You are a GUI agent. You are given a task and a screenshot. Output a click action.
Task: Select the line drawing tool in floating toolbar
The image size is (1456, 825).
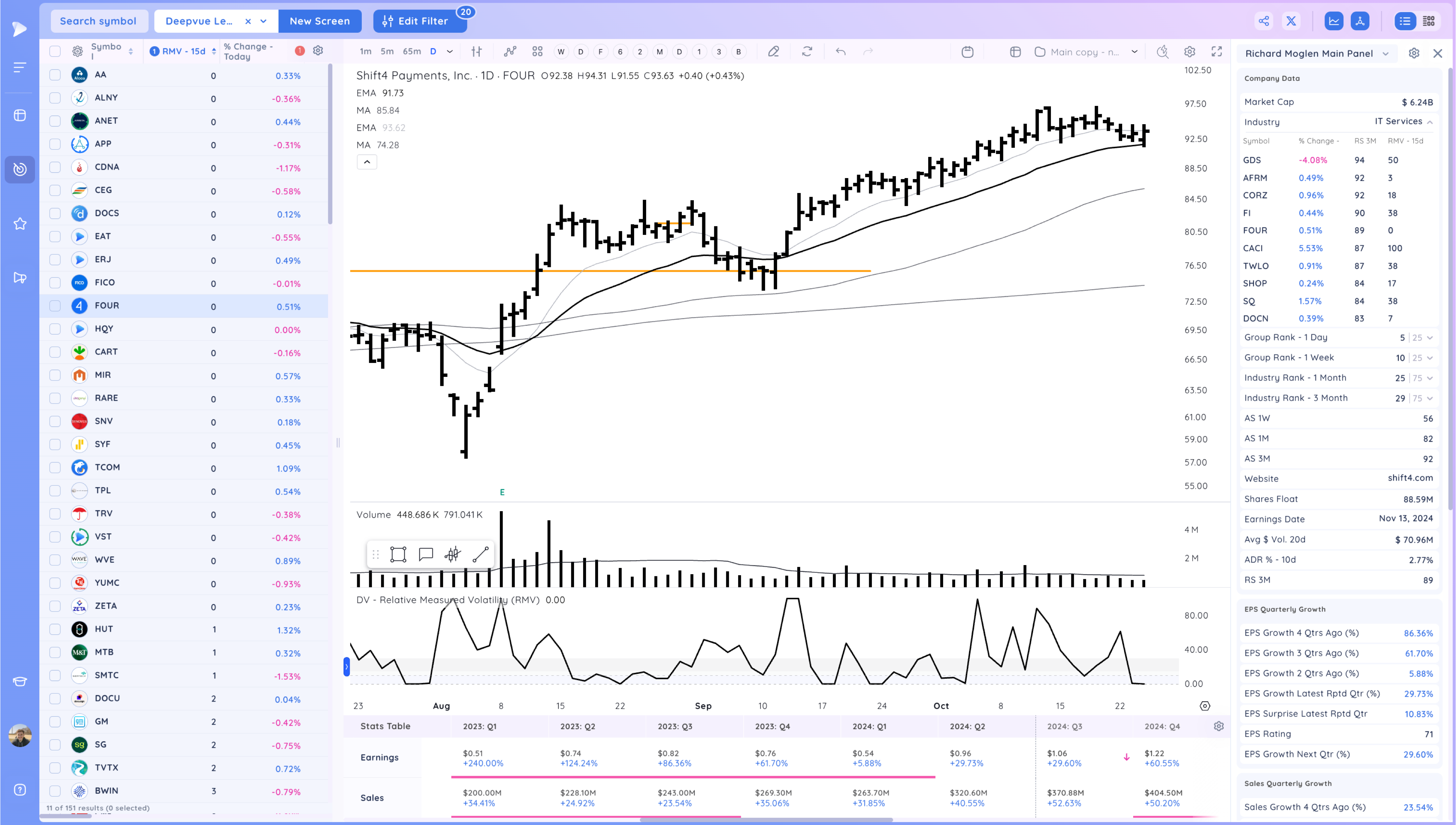click(x=480, y=554)
